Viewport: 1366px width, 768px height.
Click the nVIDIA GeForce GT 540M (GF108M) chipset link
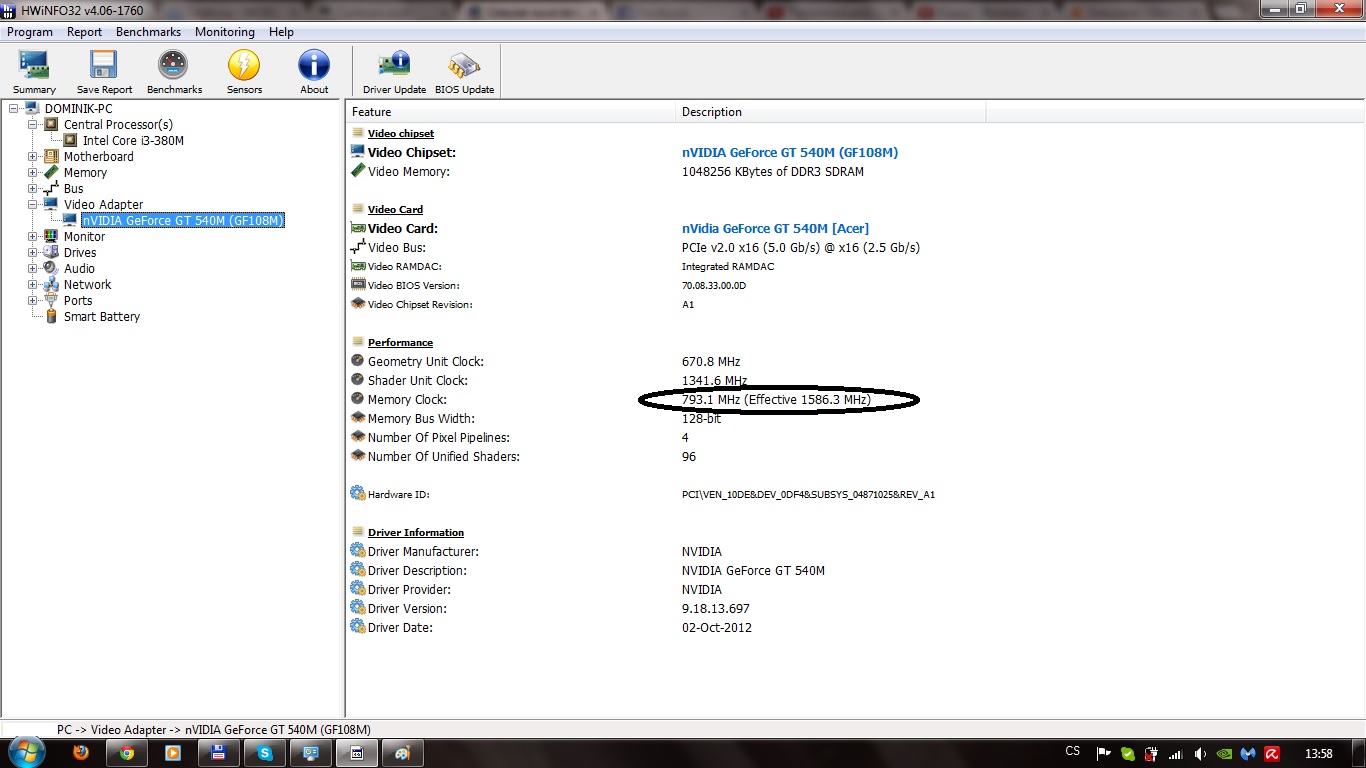tap(790, 152)
